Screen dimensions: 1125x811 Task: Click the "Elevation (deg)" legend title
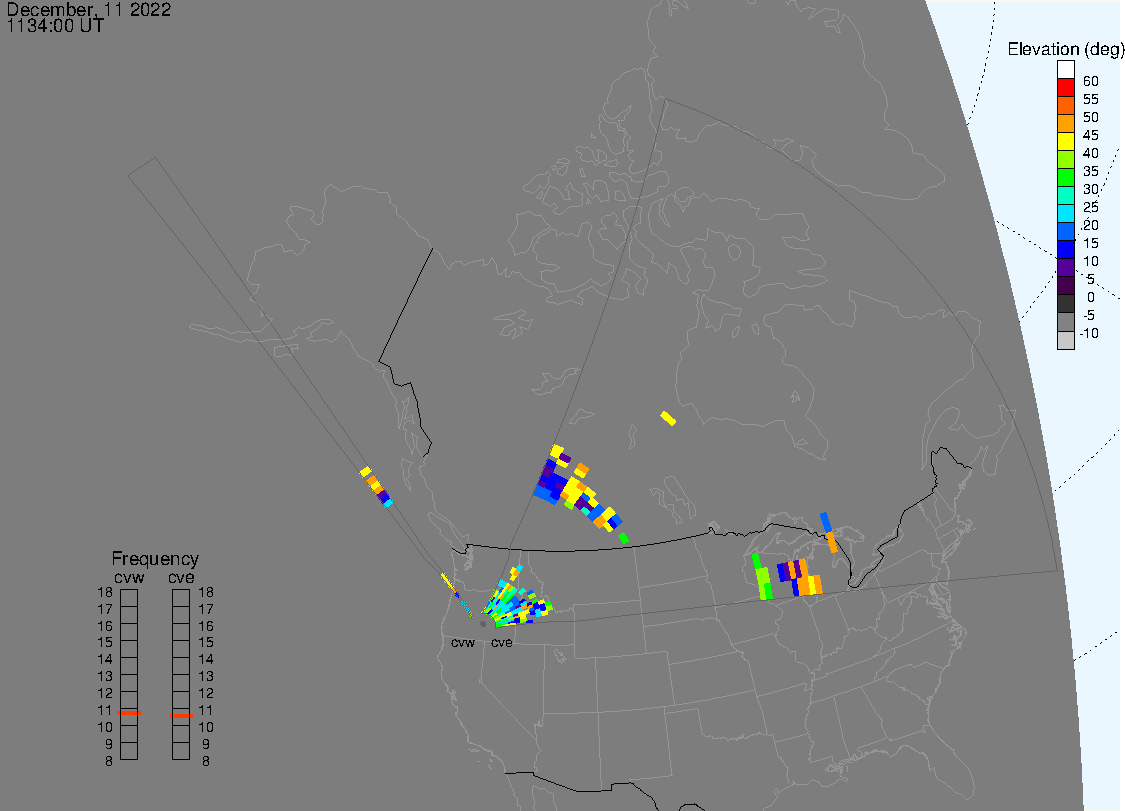point(1065,49)
